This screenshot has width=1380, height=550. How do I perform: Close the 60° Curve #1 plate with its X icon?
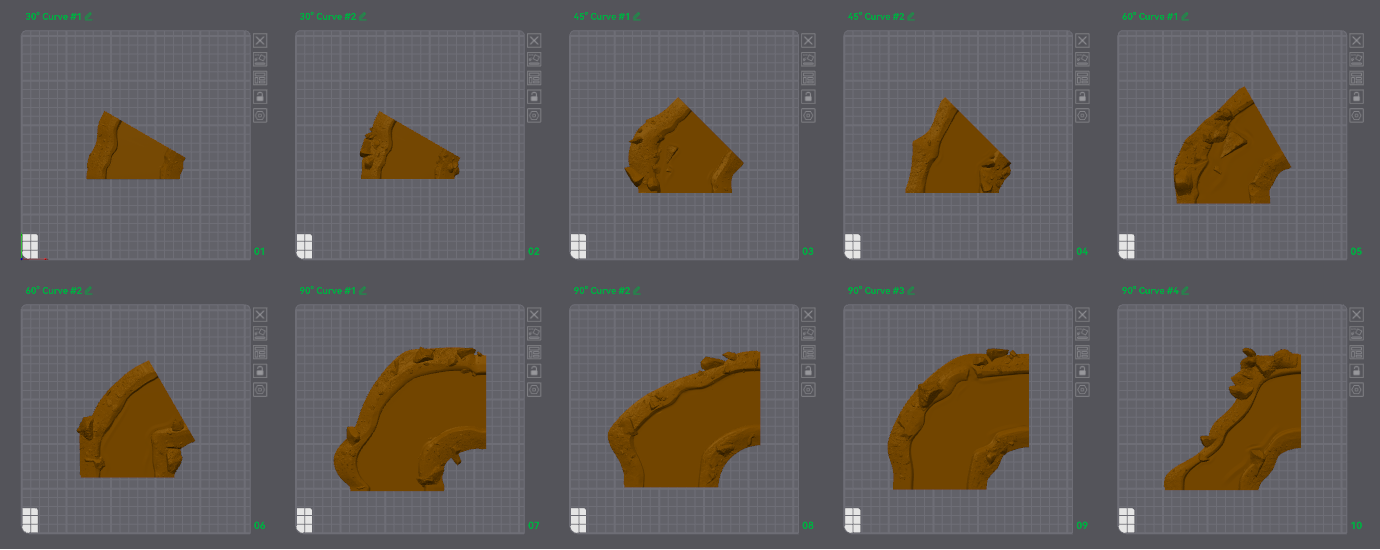pyautogui.click(x=1356, y=40)
